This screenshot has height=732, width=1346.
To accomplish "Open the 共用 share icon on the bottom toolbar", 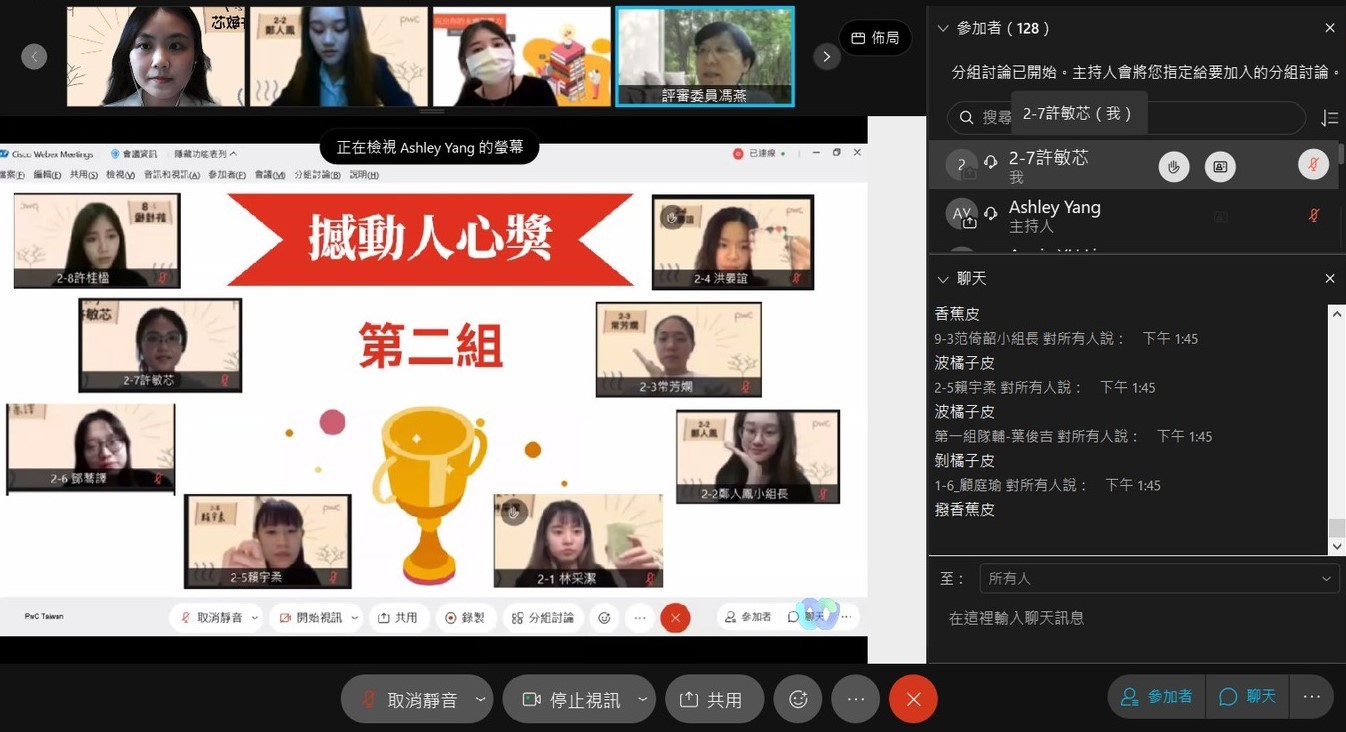I will point(714,698).
